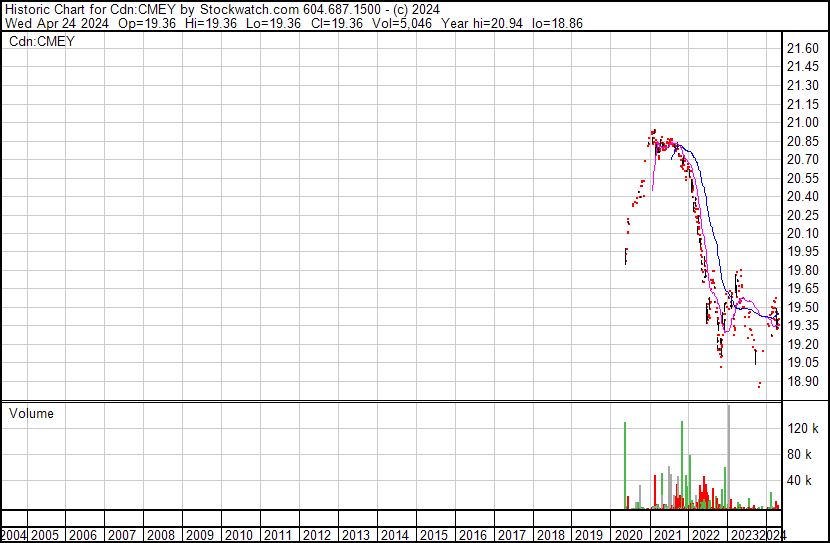Click the 19.20 price axis value
This screenshot has height=543, width=830.
pyautogui.click(x=803, y=344)
